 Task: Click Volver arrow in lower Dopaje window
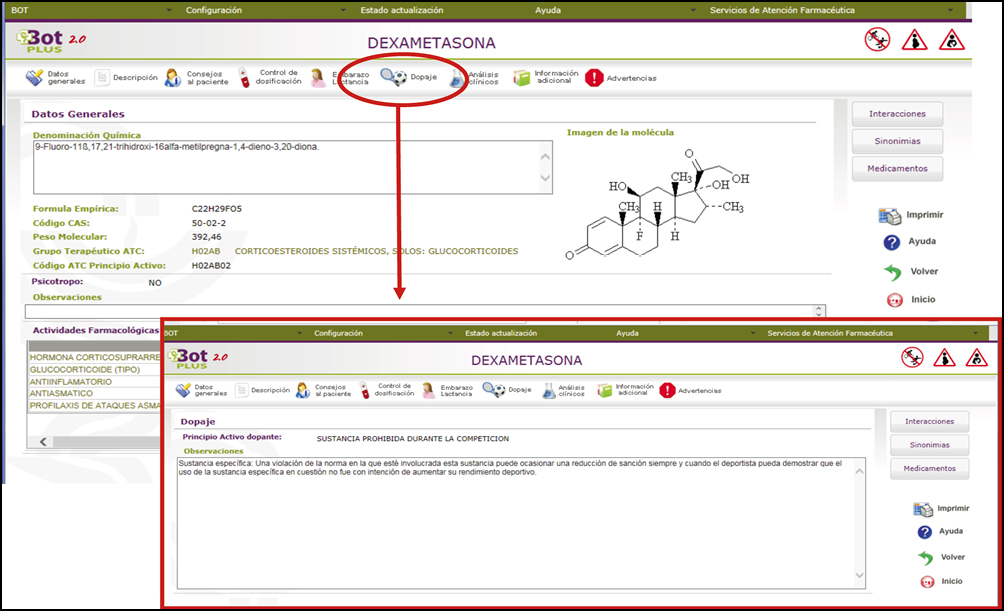(926, 557)
